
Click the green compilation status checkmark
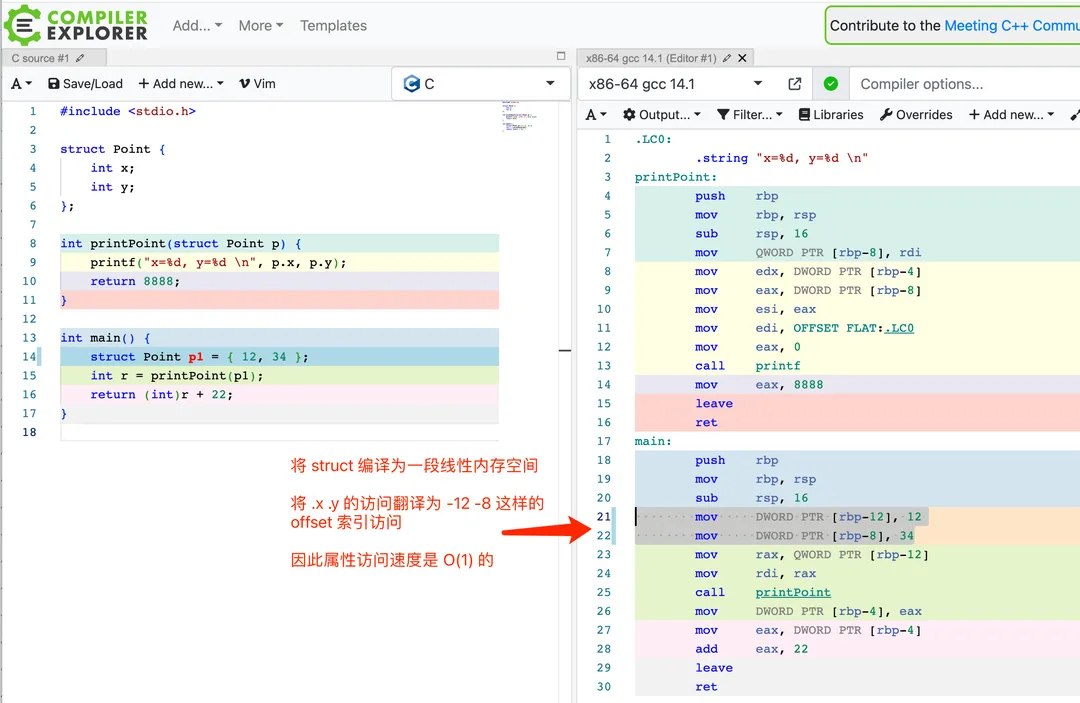click(x=830, y=84)
